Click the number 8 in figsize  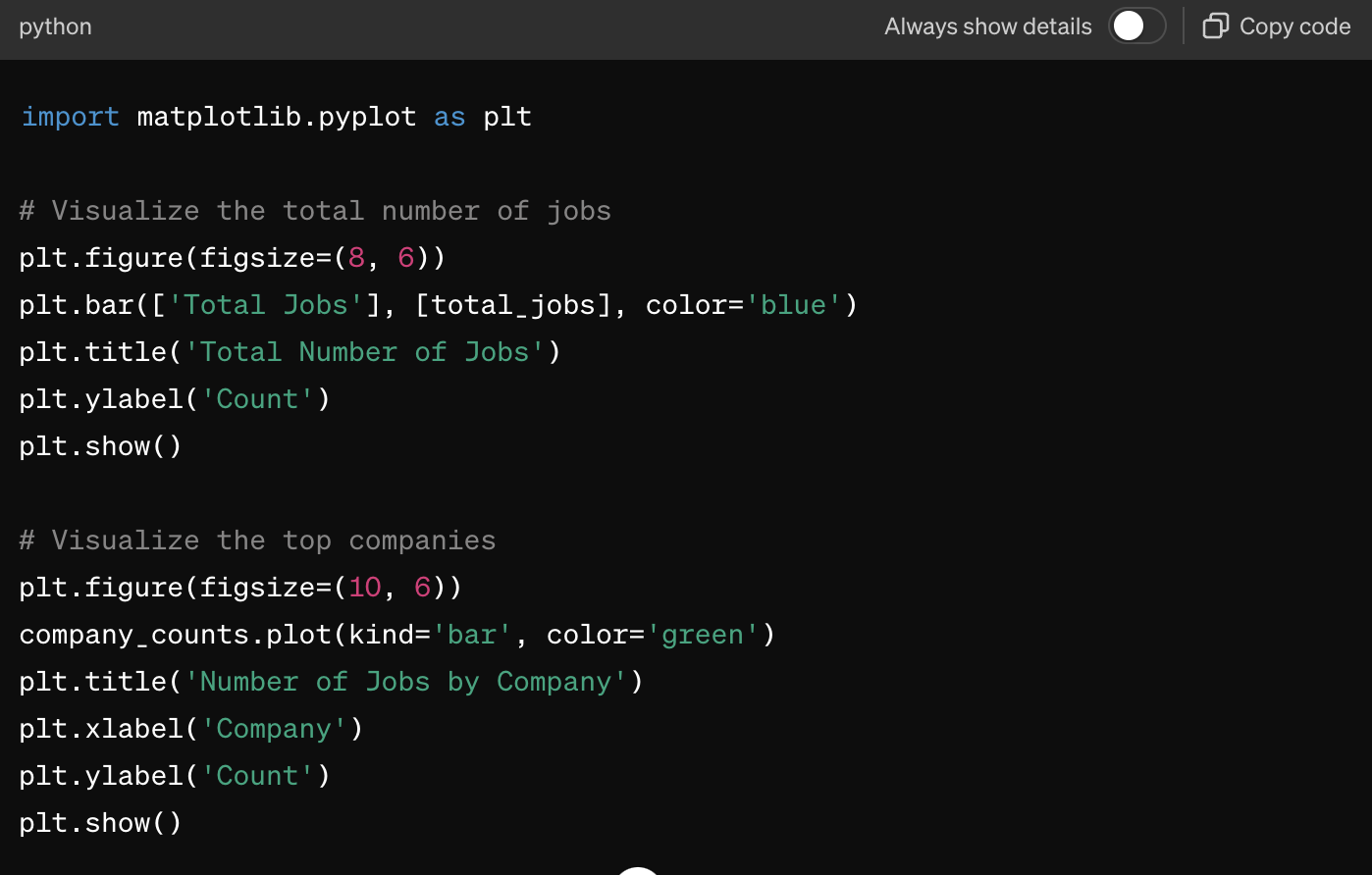point(356,258)
